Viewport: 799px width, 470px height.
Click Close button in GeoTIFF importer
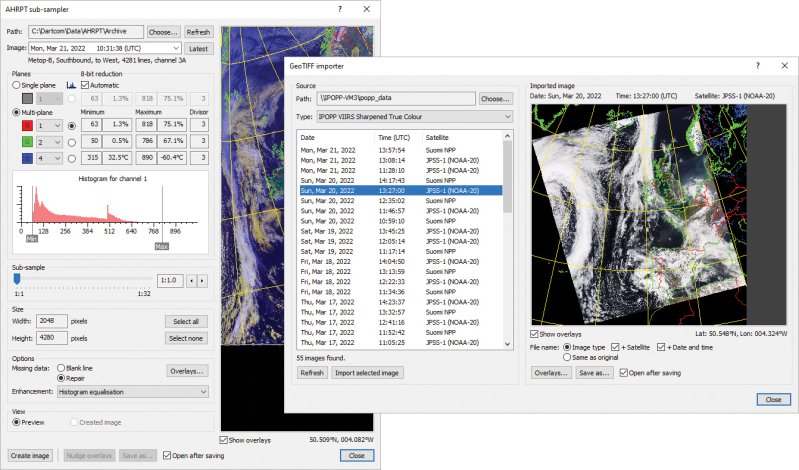pos(774,399)
